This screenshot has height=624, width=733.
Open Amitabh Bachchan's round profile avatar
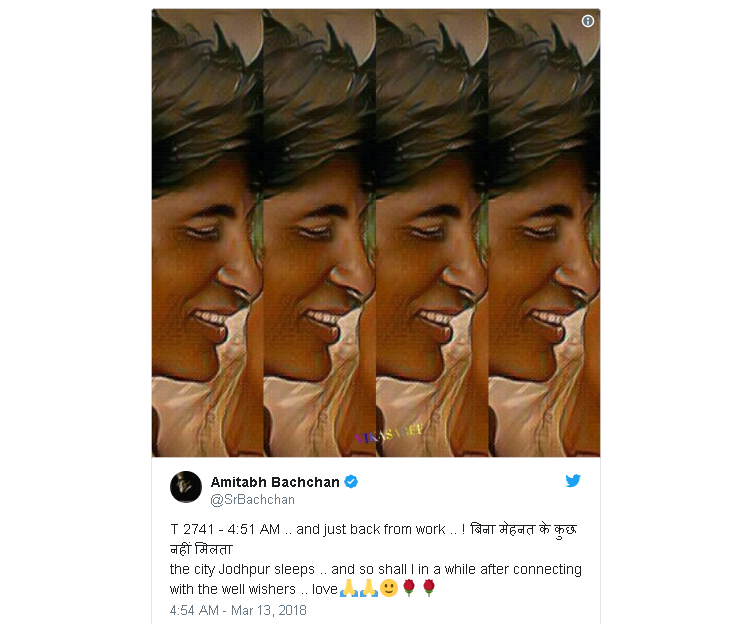click(x=186, y=487)
